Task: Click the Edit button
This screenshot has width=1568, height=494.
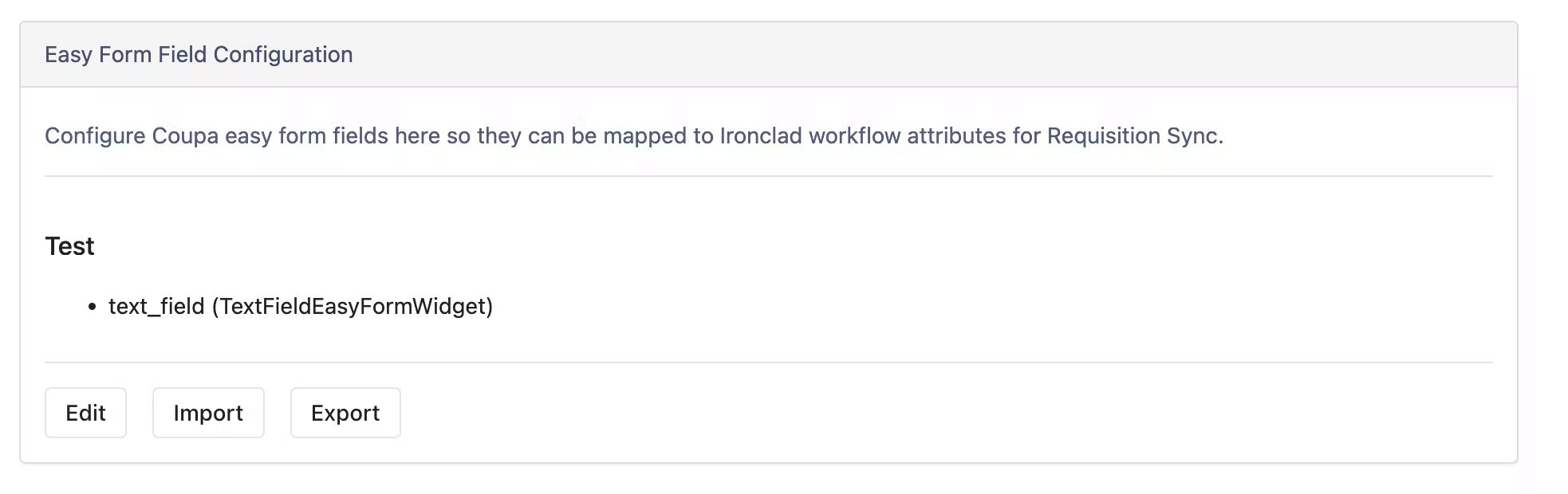Action: coord(85,413)
